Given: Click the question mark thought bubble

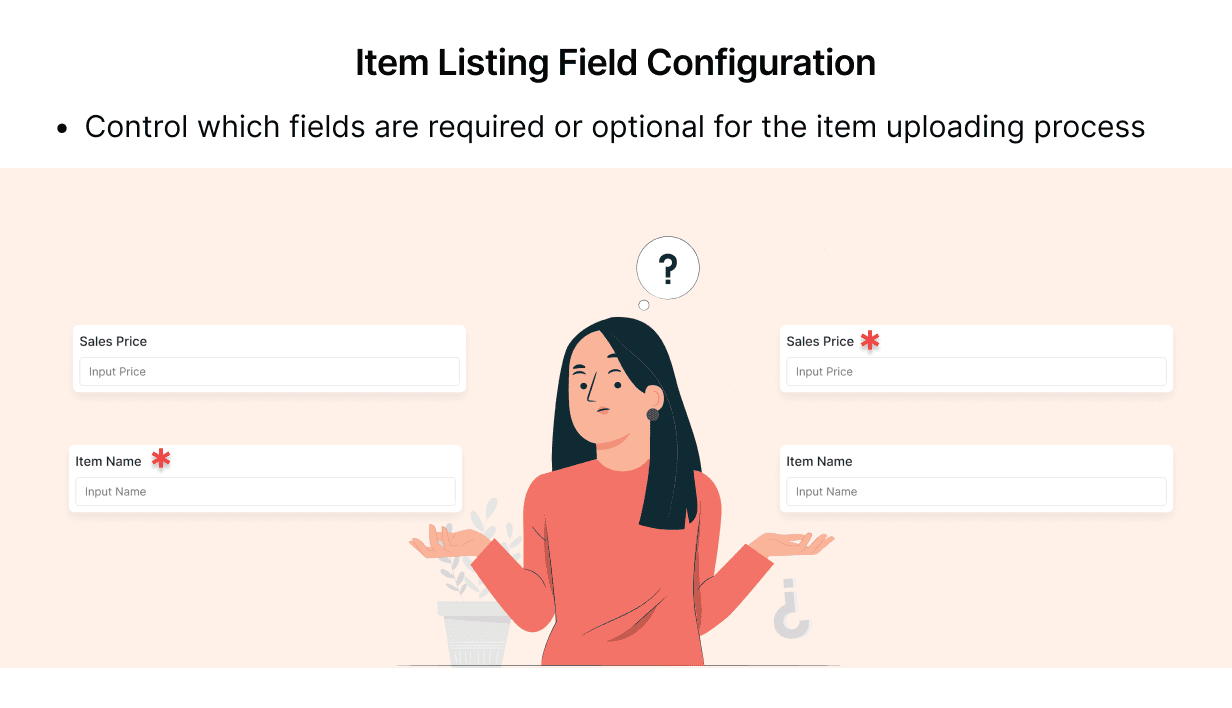Looking at the screenshot, I should 668,268.
